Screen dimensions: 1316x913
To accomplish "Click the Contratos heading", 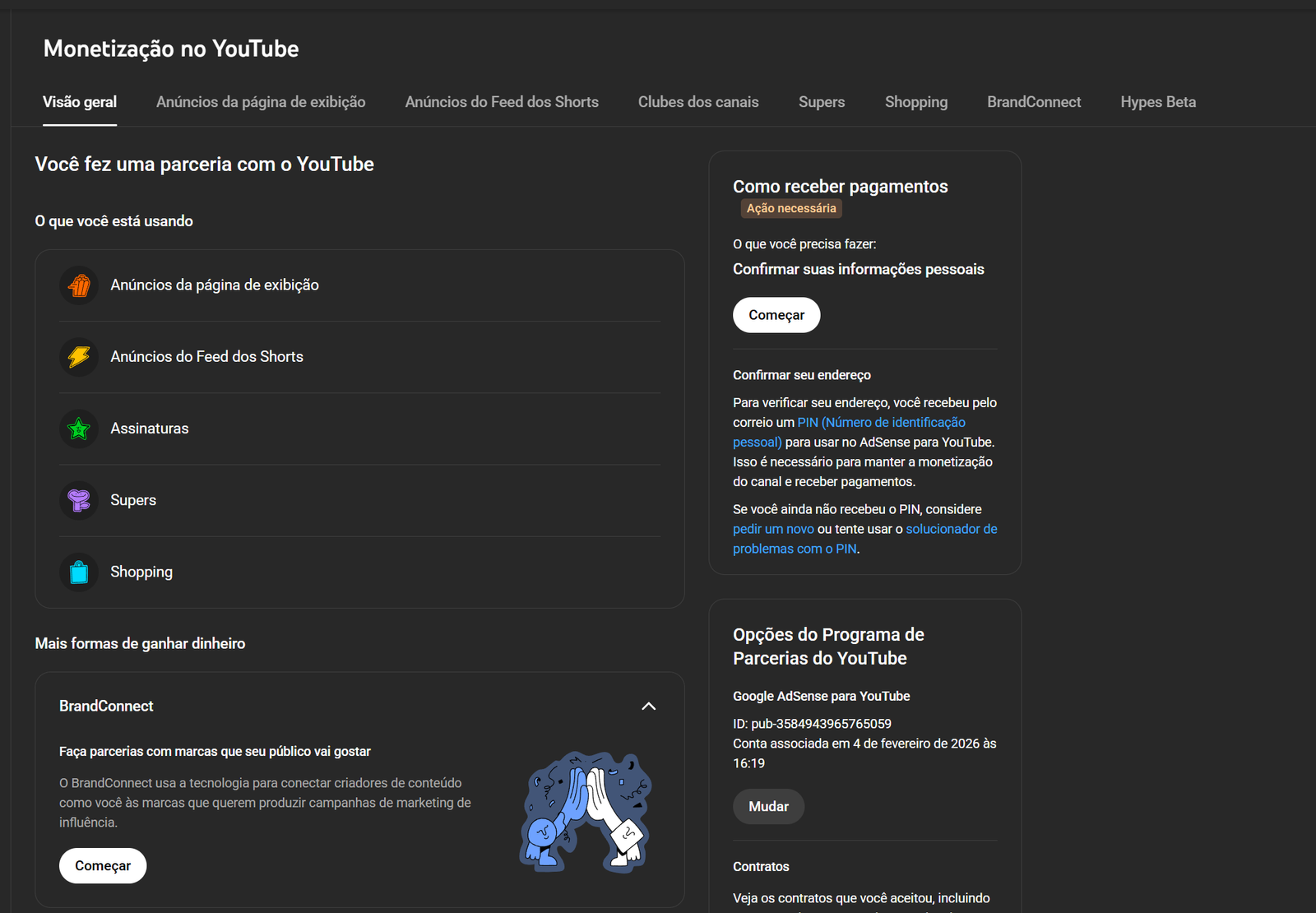I will point(761,867).
